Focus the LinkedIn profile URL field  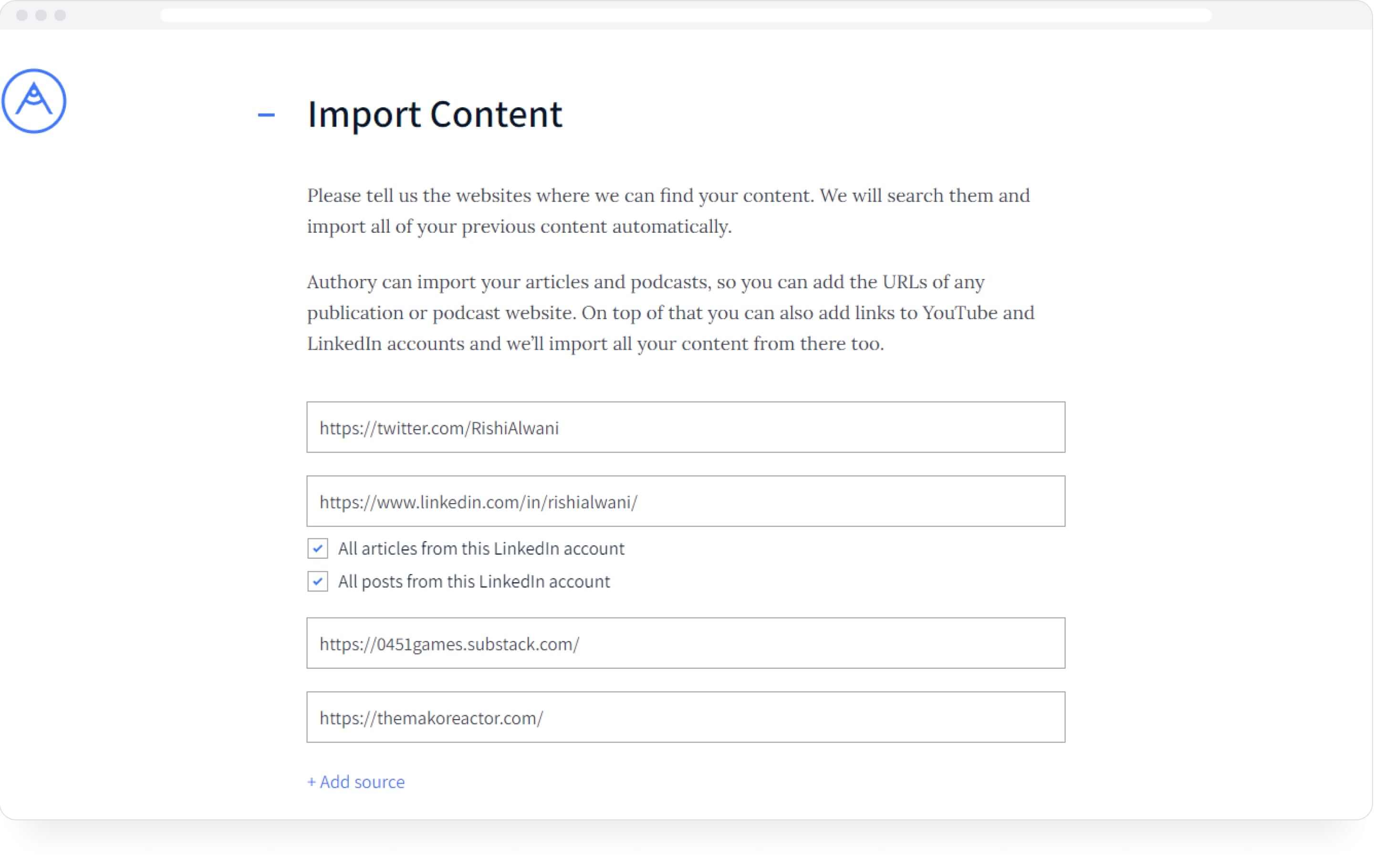(x=685, y=501)
